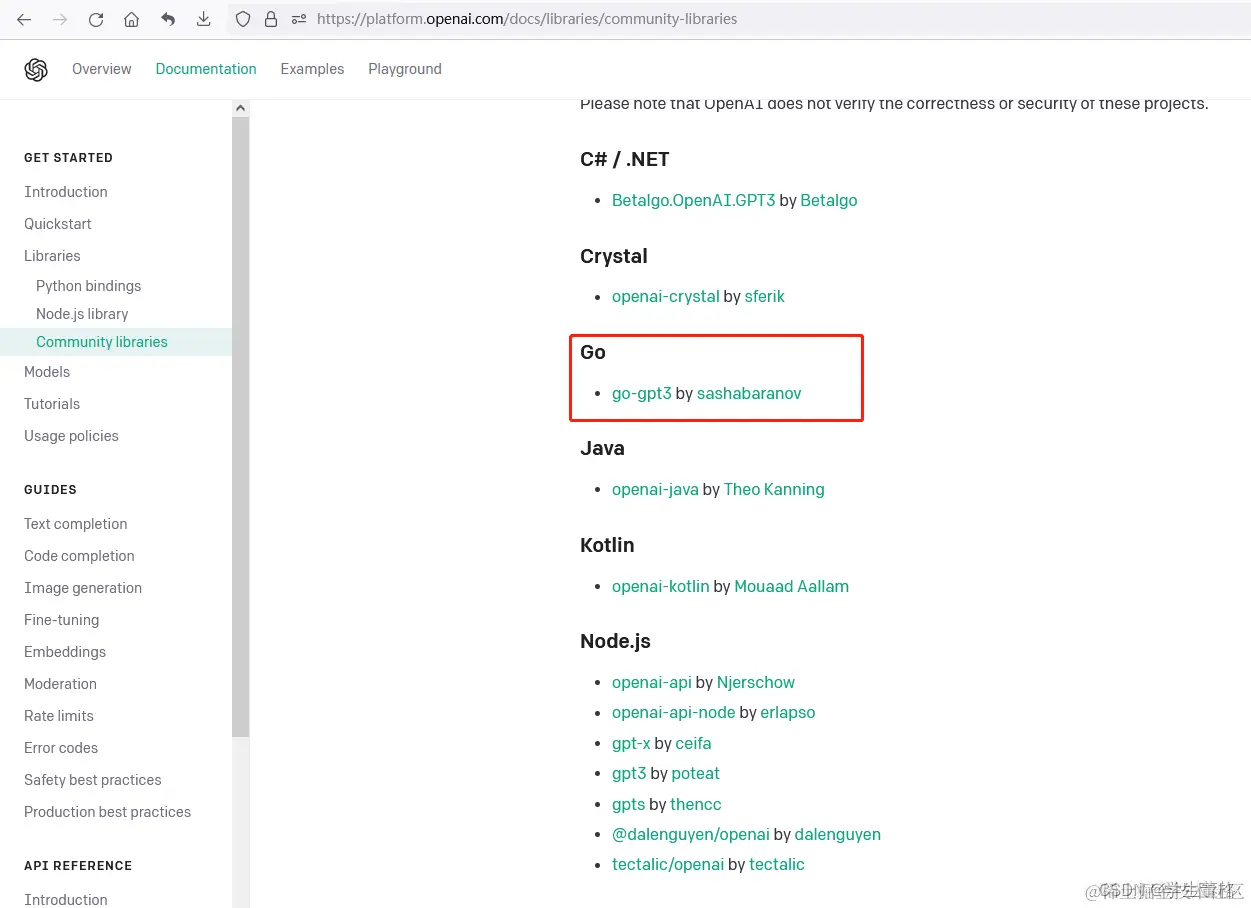The height and width of the screenshot is (908, 1251).
Task: Open the Betalgo author link
Action: pyautogui.click(x=829, y=200)
